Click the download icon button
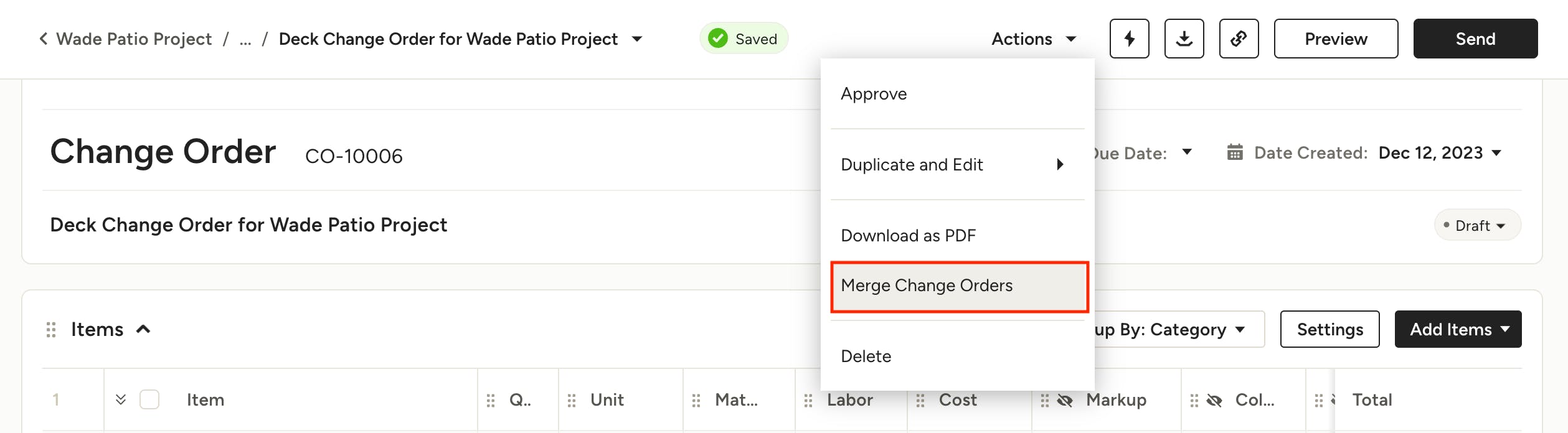1568x433 pixels. 1184,39
